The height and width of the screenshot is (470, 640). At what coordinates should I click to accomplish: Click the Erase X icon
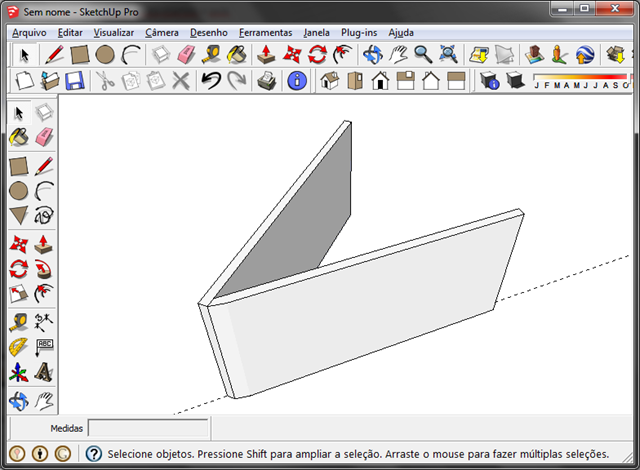click(180, 80)
